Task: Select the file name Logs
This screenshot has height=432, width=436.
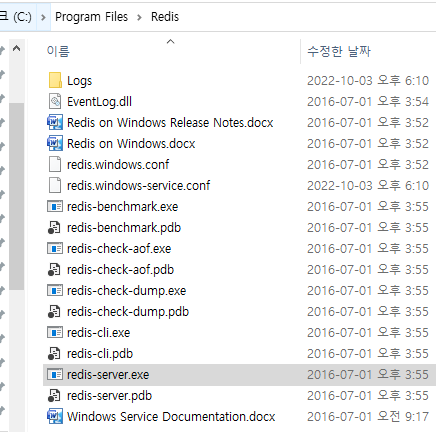Action: coord(79,81)
